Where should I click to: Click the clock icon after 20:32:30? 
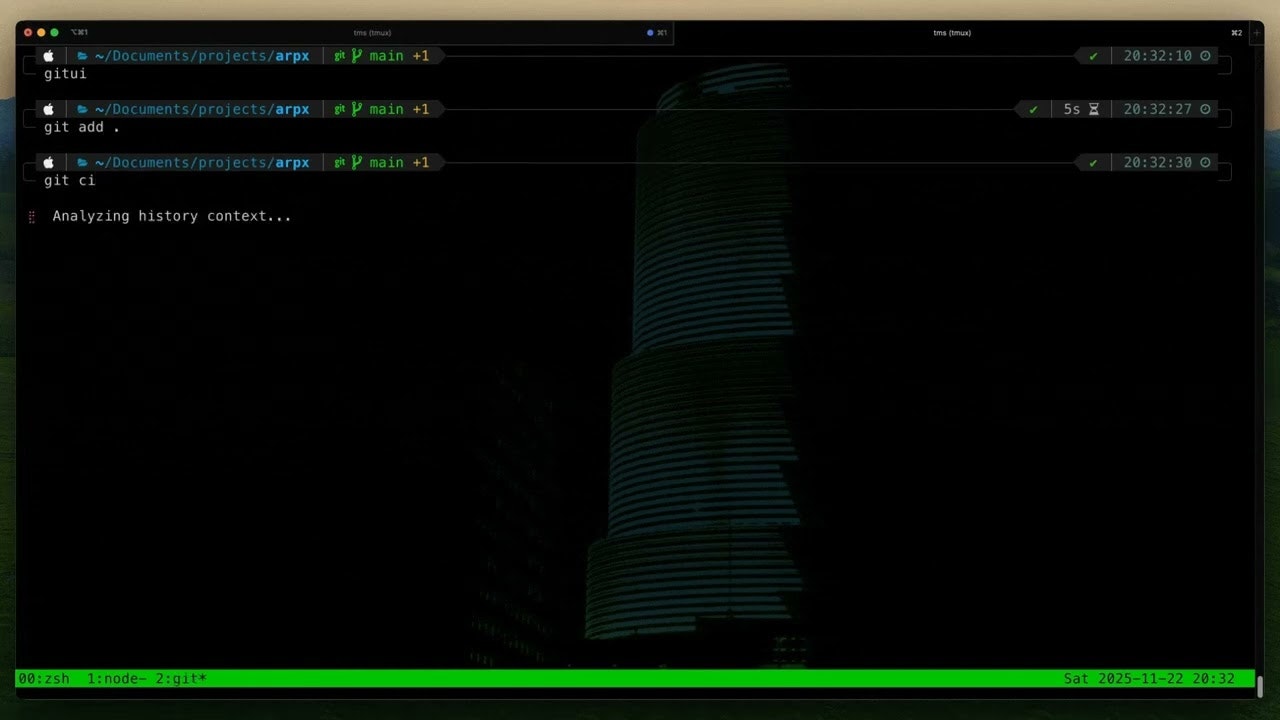pos(1205,162)
